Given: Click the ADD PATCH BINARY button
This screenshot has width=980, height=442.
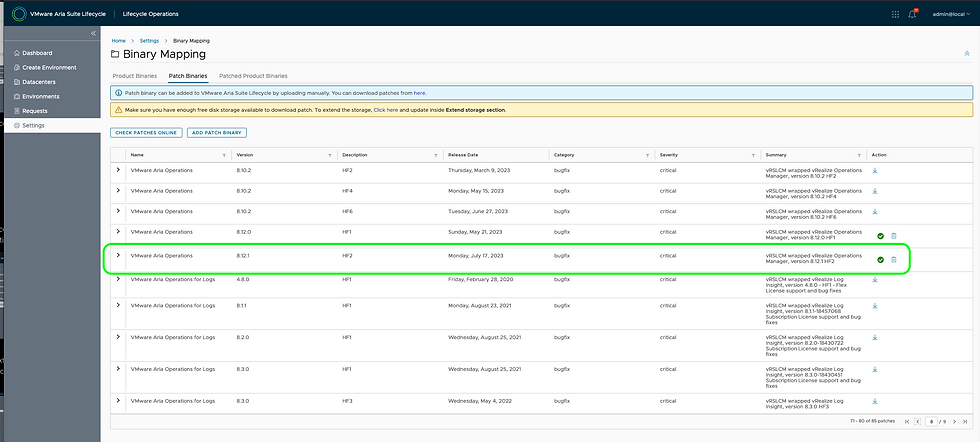Looking at the screenshot, I should 218,133.
